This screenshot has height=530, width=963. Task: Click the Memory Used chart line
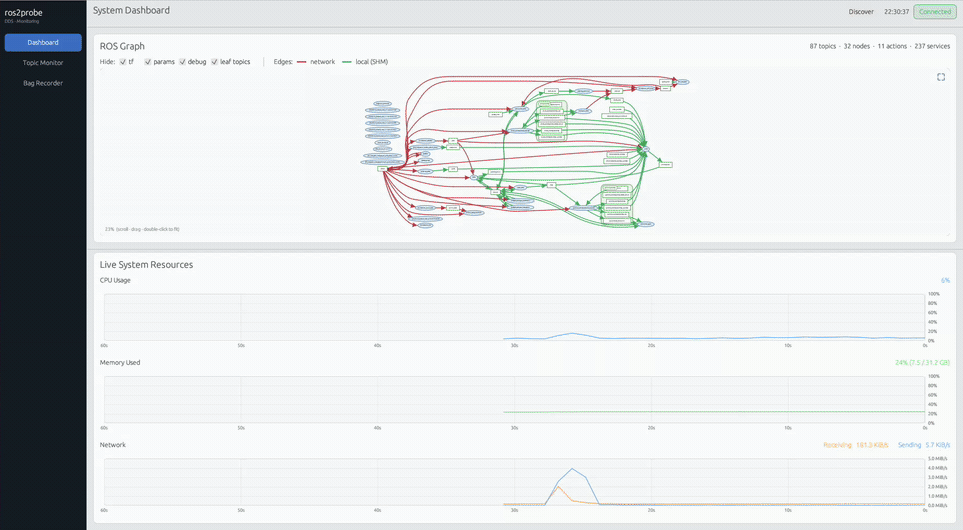click(x=714, y=411)
